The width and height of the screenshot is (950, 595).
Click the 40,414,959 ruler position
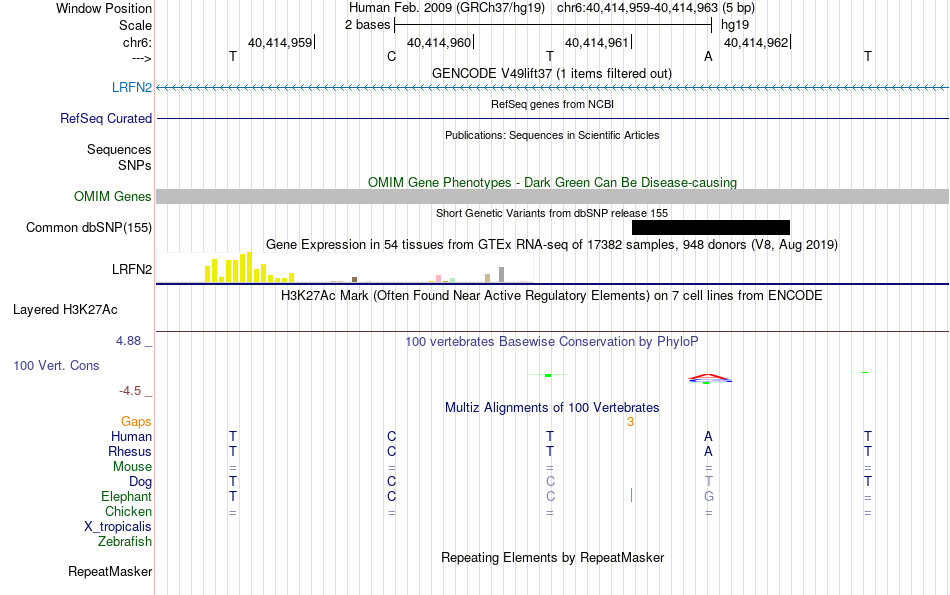(x=280, y=42)
